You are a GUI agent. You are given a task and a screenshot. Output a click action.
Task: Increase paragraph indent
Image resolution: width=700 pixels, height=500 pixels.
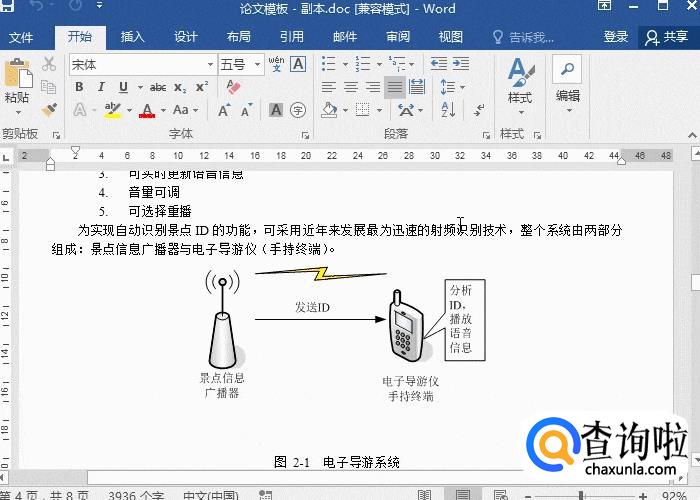click(461, 64)
